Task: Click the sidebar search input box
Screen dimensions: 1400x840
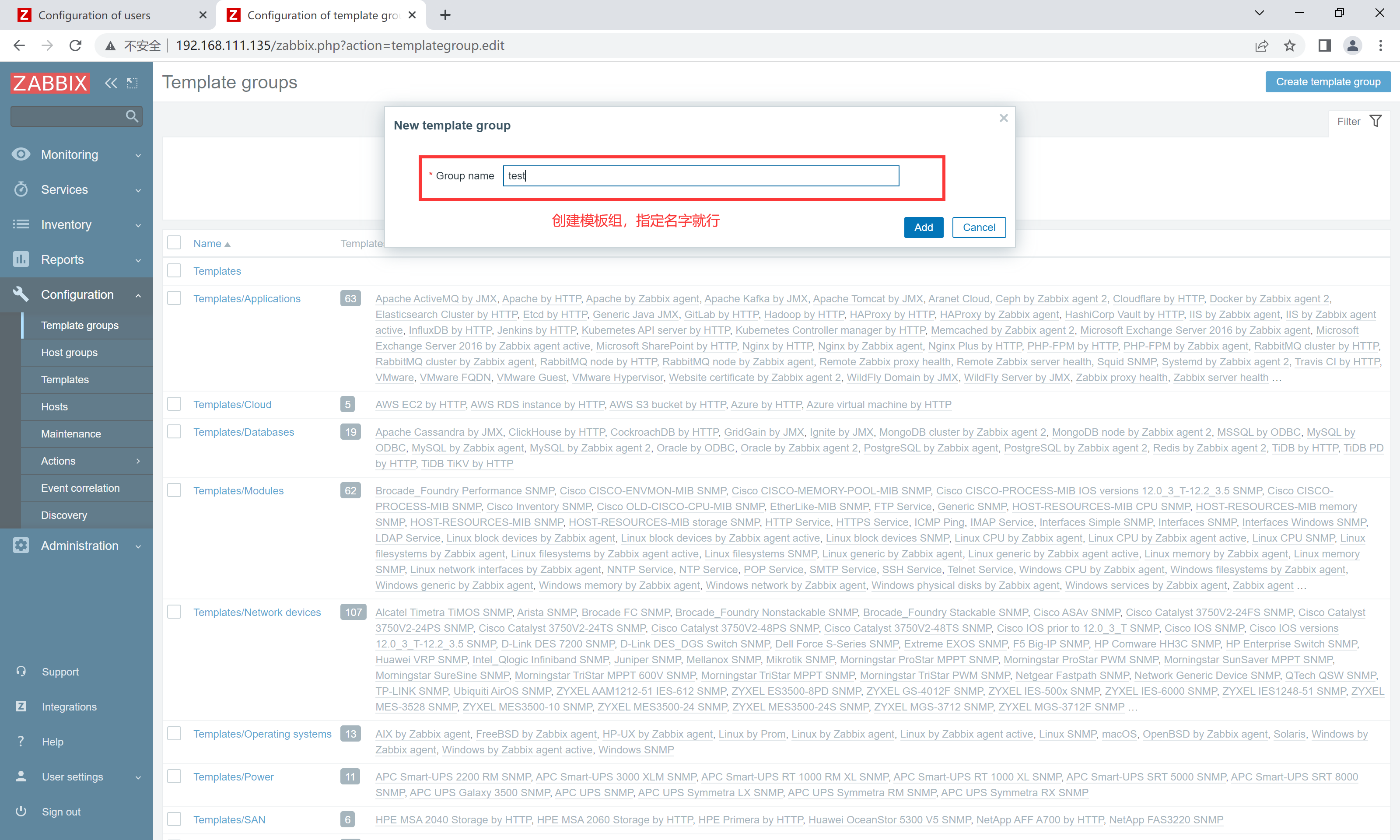Action: pyautogui.click(x=77, y=116)
